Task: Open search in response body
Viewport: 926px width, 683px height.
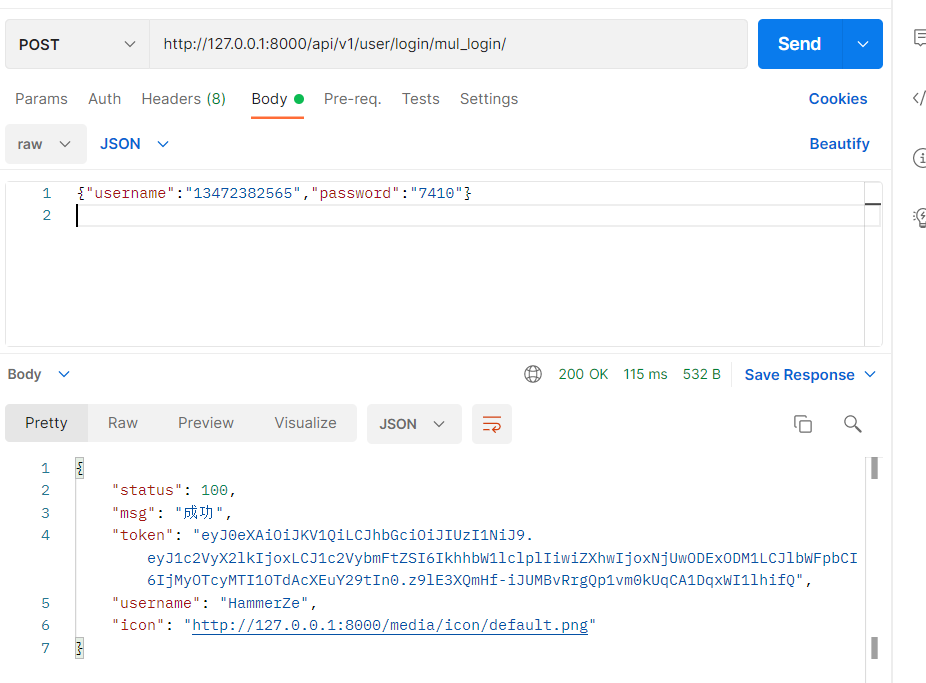Action: (x=852, y=424)
